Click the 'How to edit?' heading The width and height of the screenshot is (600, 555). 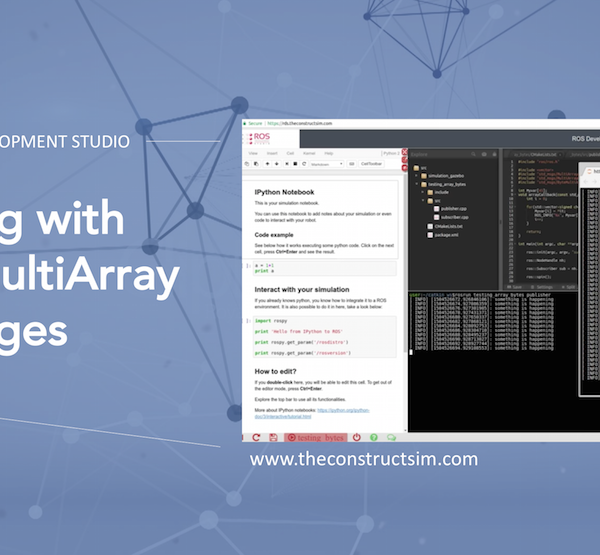pyautogui.click(x=276, y=372)
